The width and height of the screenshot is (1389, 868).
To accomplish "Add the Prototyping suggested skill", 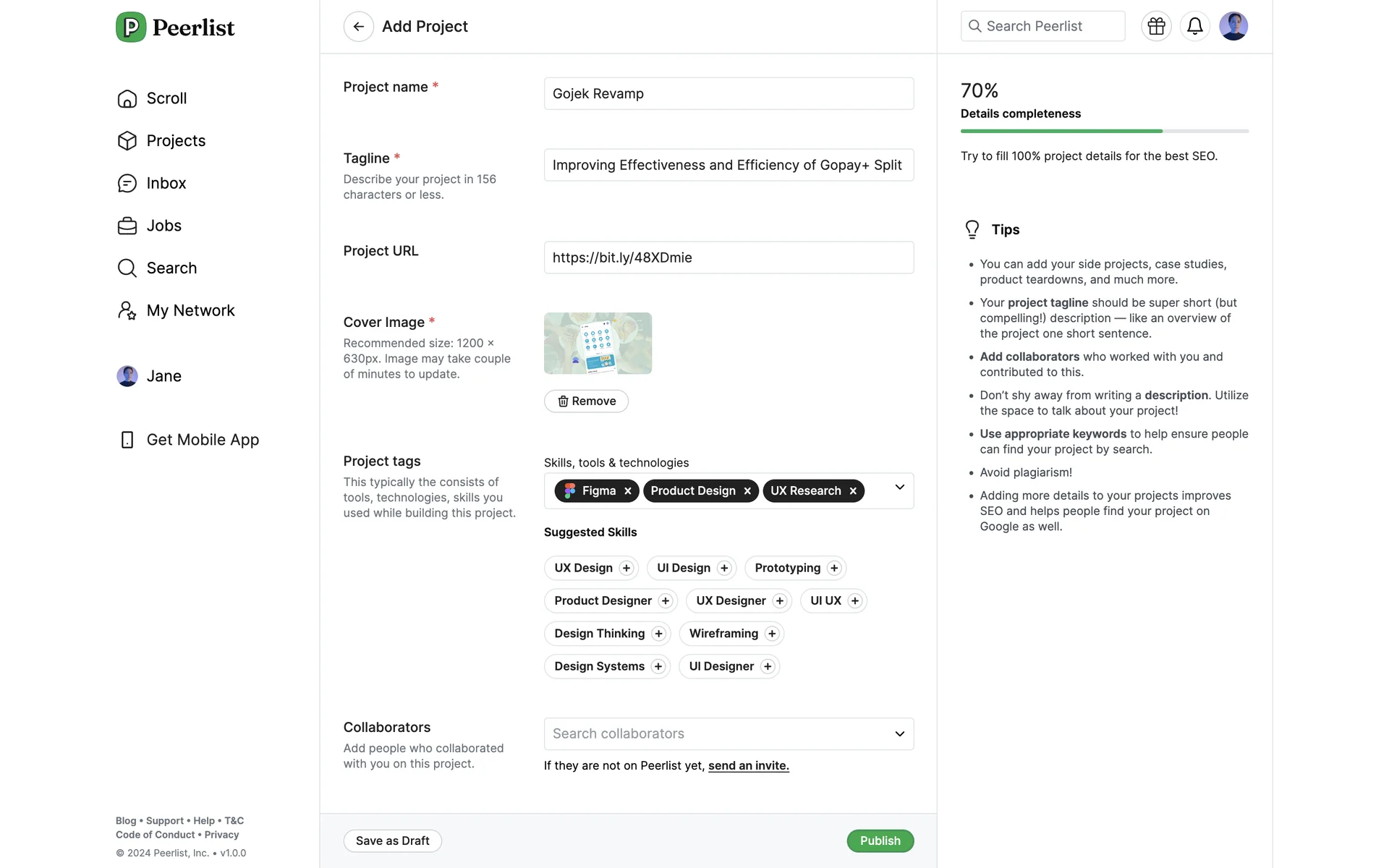I will coord(834,569).
